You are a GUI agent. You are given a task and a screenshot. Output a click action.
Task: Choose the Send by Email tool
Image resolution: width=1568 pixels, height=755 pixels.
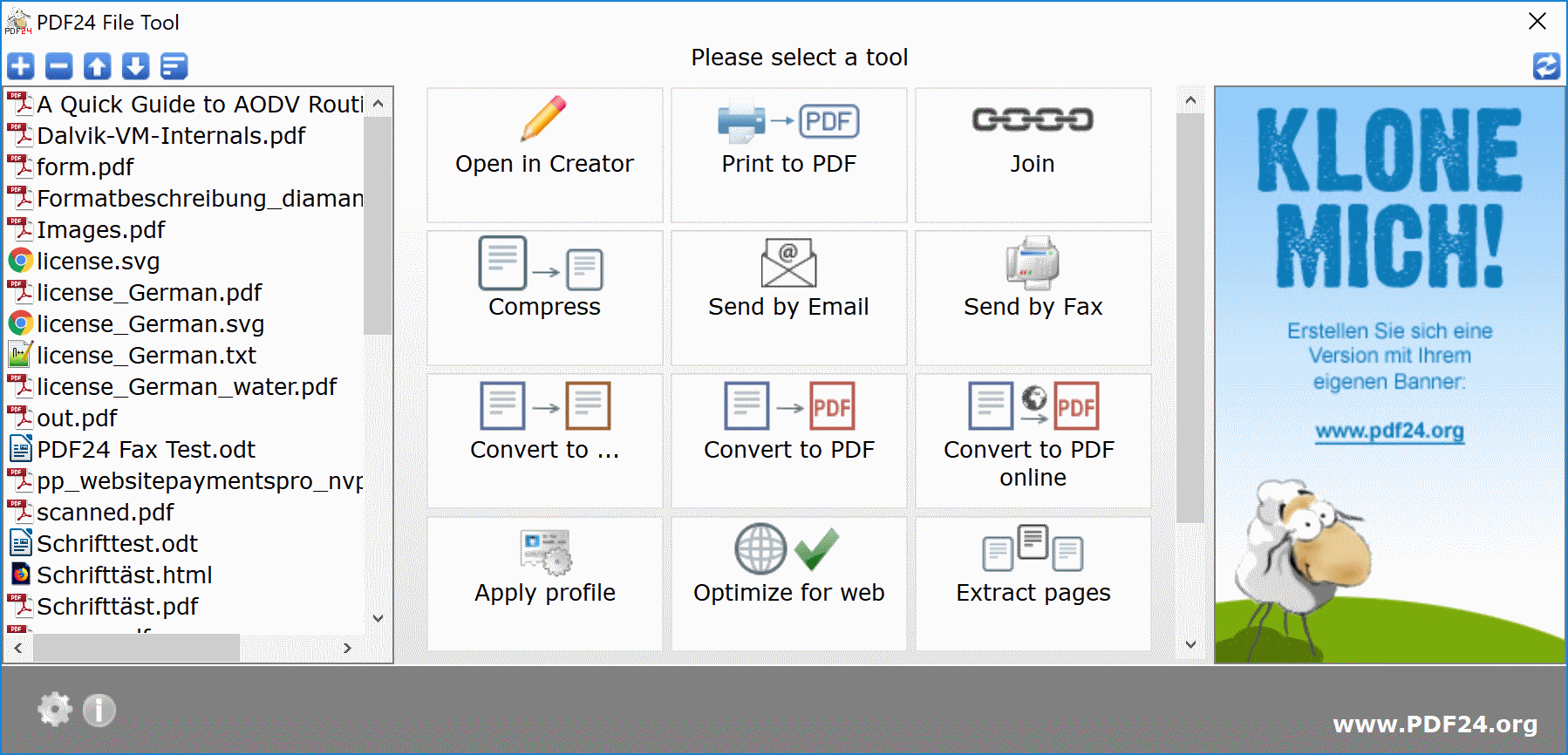[788, 298]
